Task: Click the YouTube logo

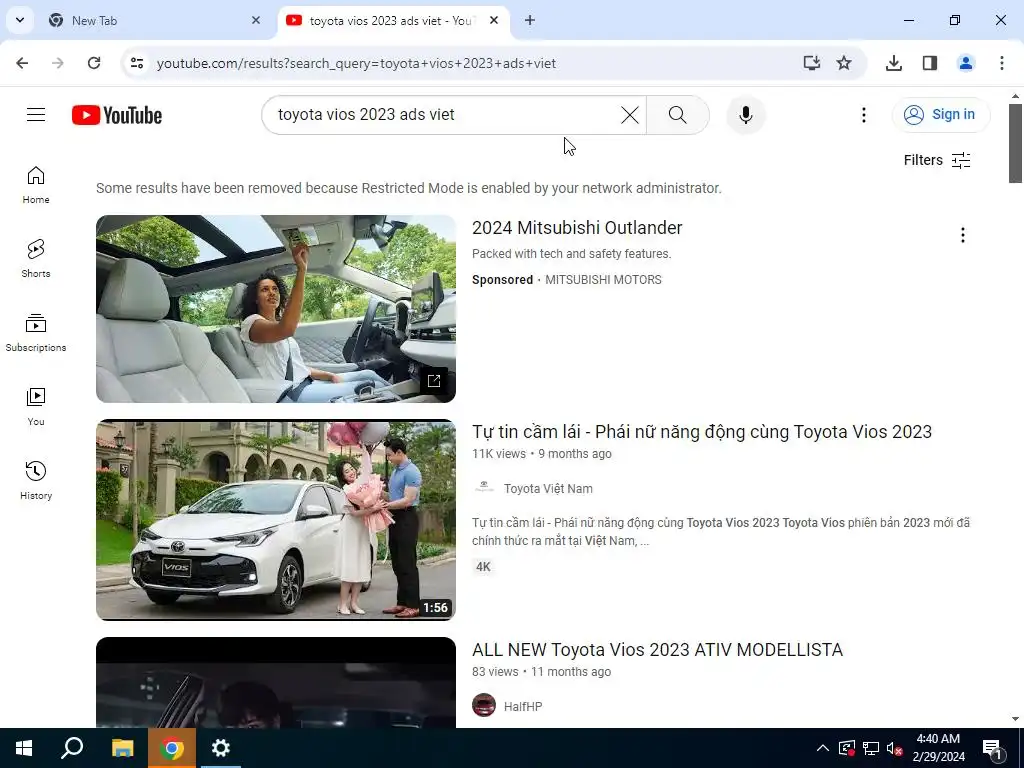Action: click(x=117, y=115)
